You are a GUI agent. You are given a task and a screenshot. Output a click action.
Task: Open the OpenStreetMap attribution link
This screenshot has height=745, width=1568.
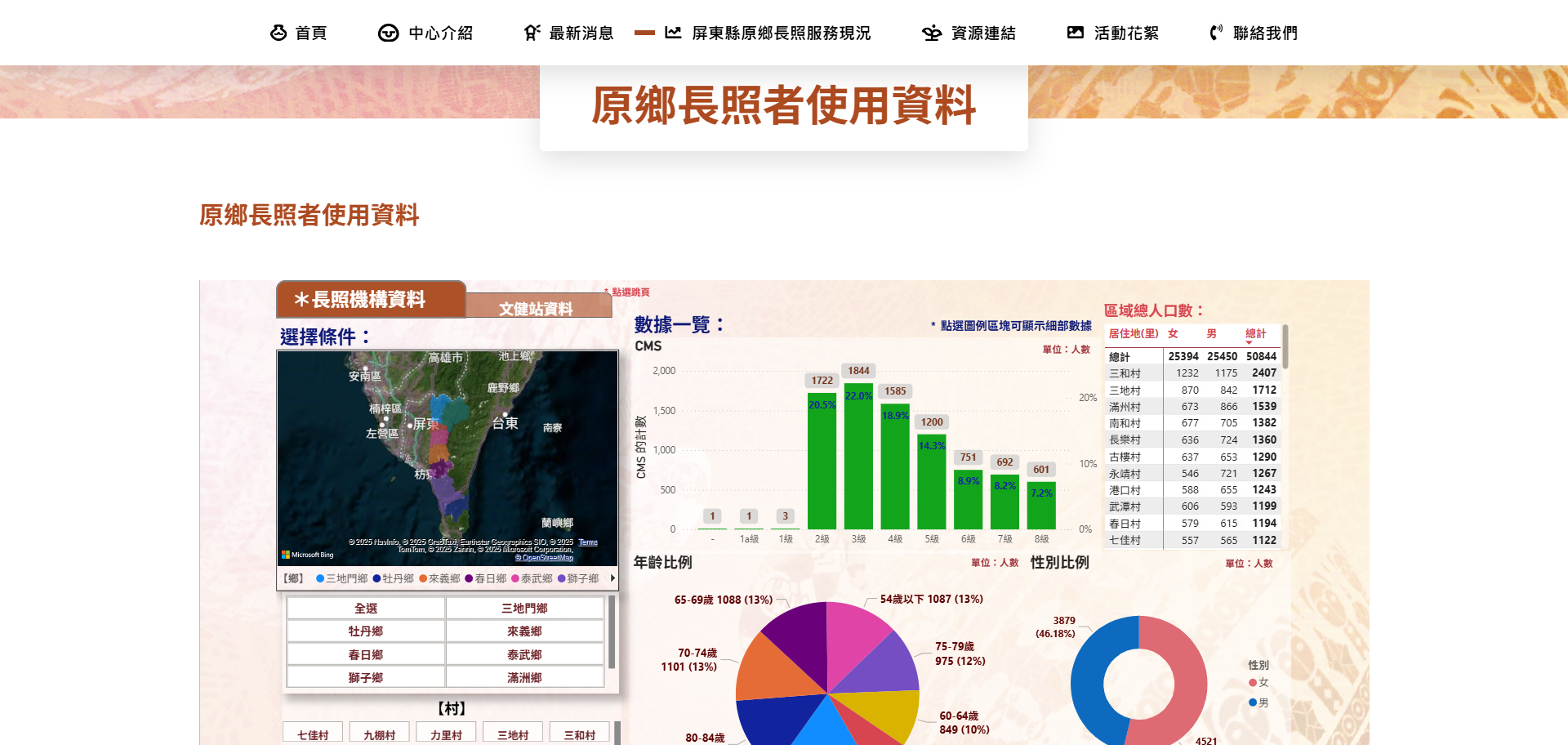(544, 558)
